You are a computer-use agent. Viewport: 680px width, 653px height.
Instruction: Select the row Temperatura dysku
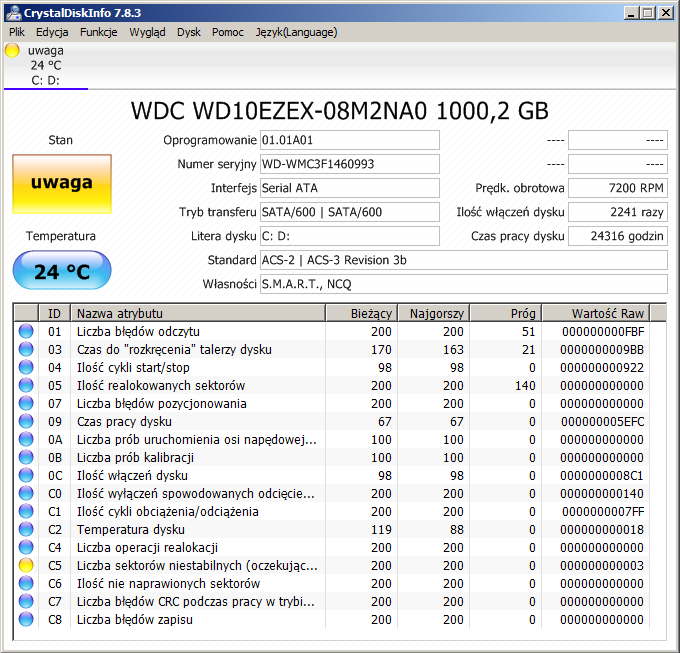(x=332, y=529)
